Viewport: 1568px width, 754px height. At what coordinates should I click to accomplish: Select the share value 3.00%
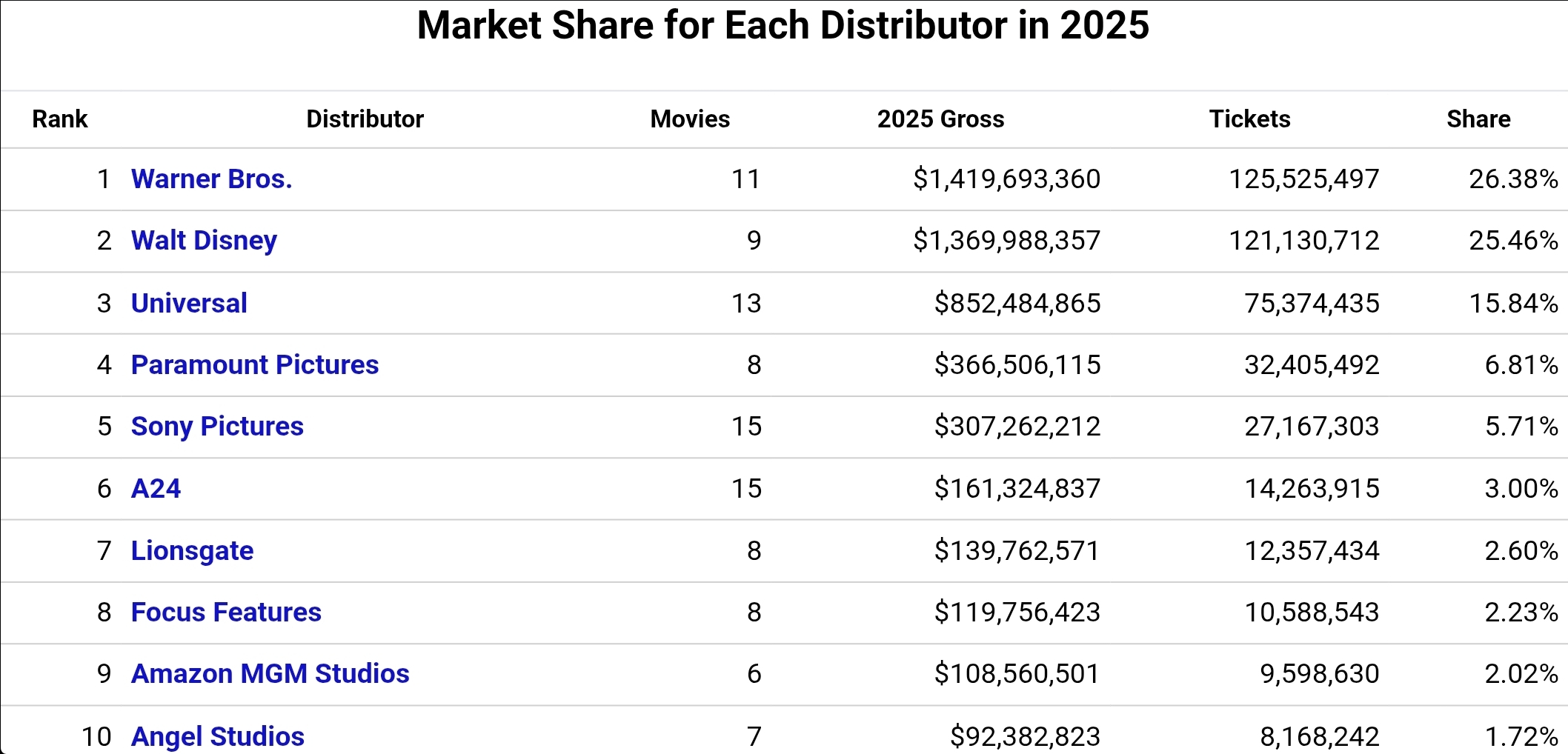click(1521, 489)
